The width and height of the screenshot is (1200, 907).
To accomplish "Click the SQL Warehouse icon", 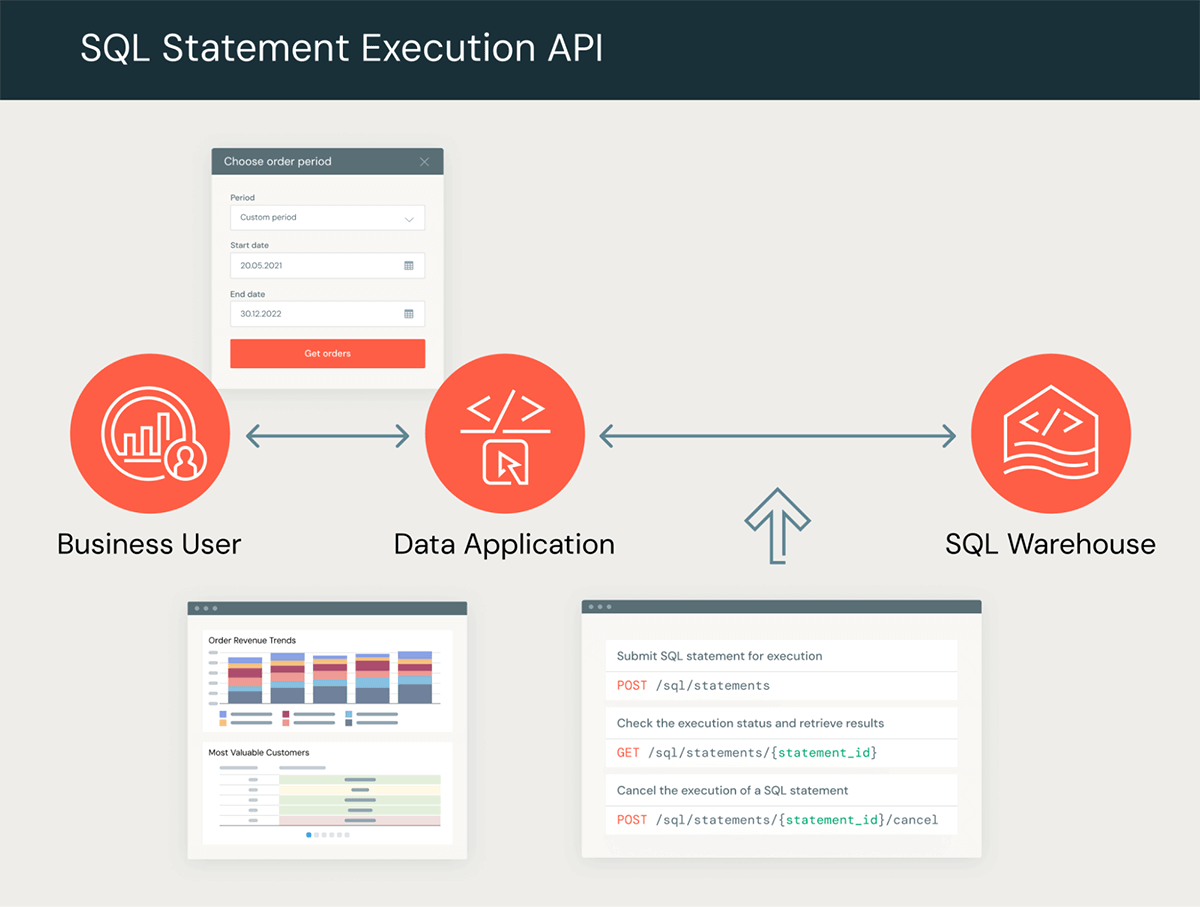I will point(1050,434).
